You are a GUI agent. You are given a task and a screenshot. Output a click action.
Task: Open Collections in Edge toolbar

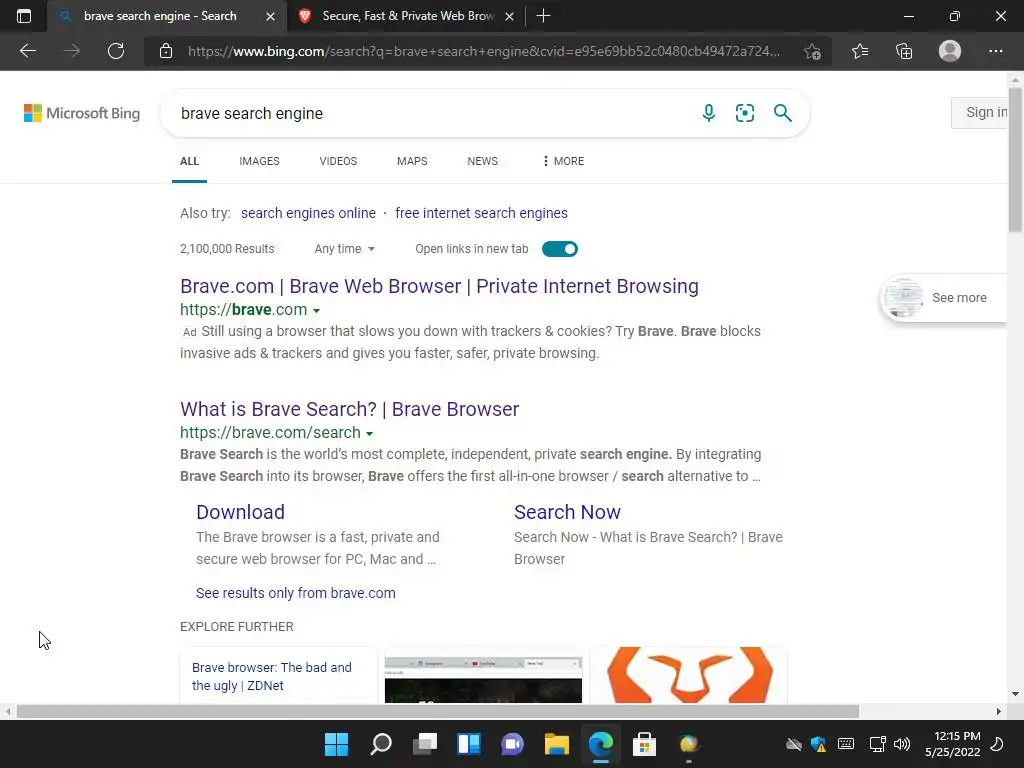pos(904,51)
